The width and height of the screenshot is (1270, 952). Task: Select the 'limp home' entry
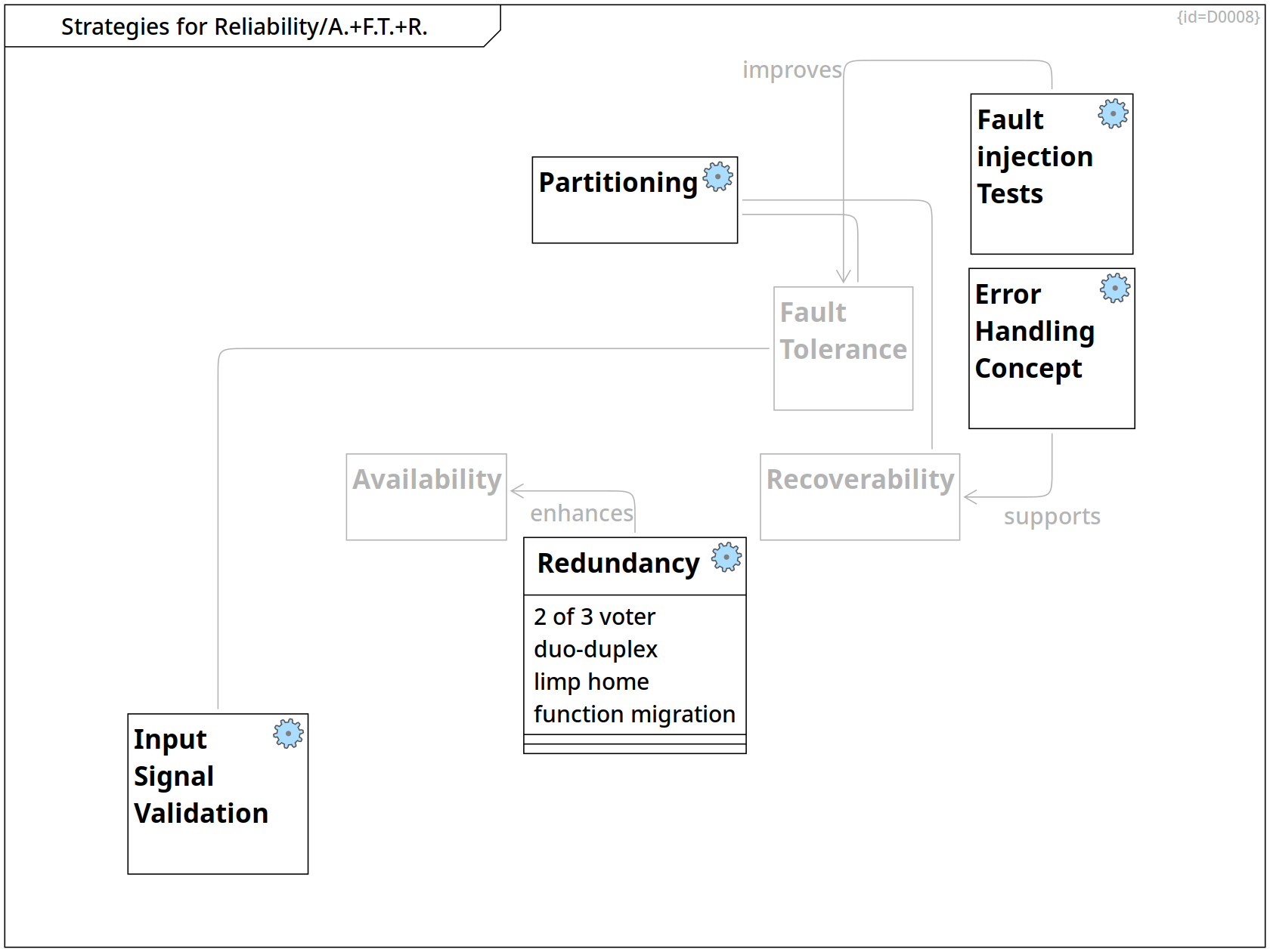(x=591, y=682)
